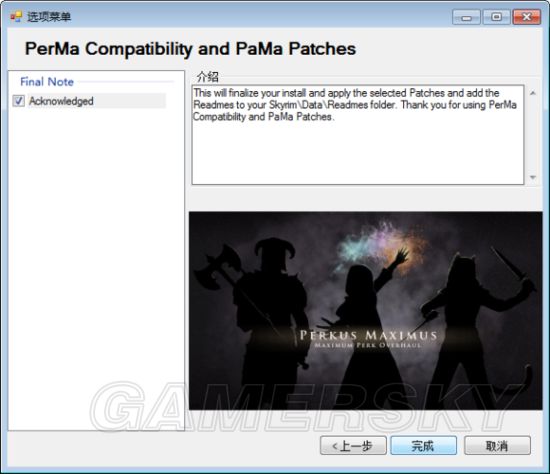Minimize the 选项菜单 window

[466, 17]
